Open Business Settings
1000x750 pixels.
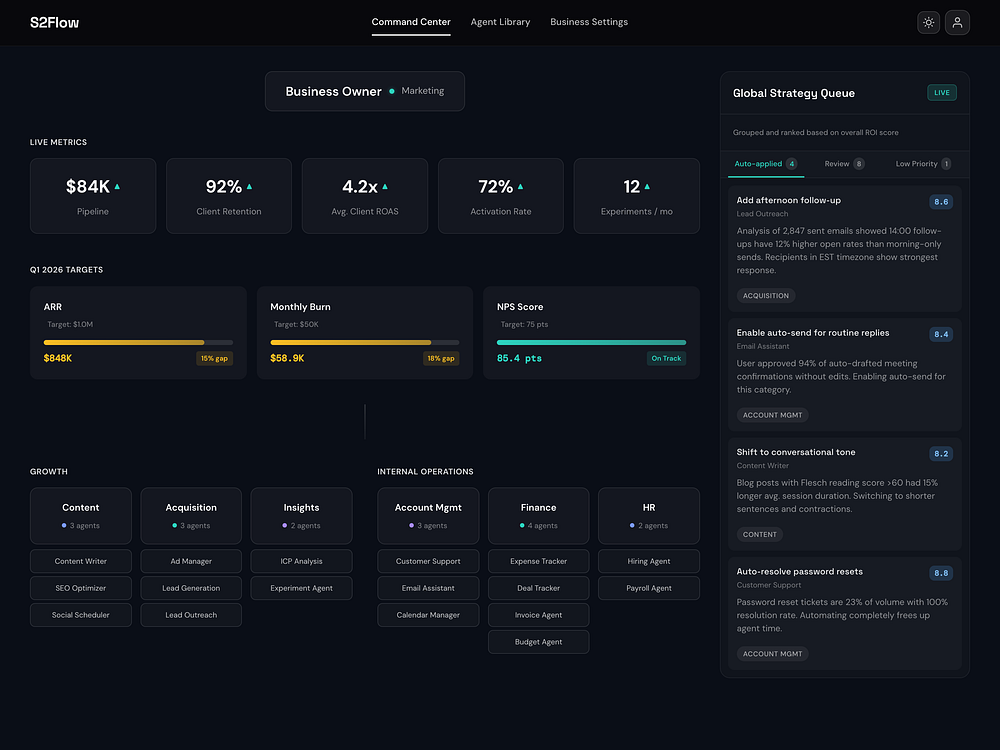point(589,22)
